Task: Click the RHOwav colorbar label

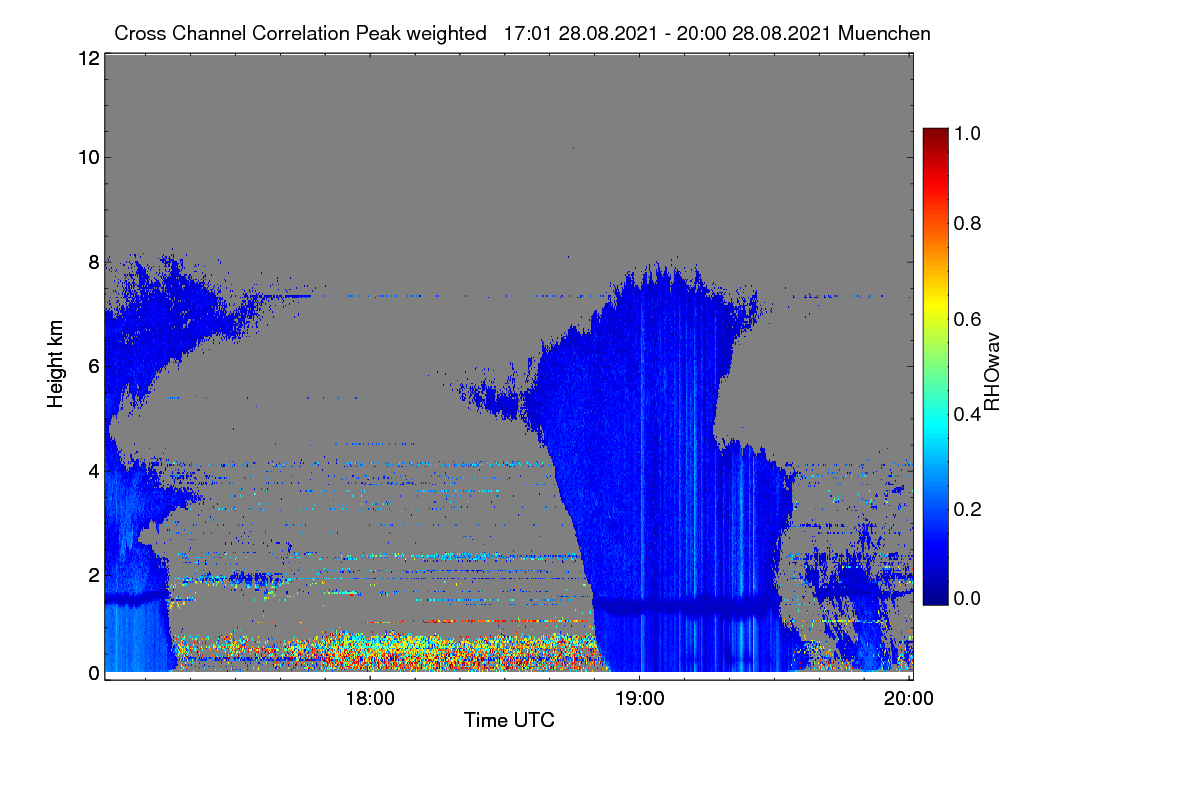Action: [992, 371]
